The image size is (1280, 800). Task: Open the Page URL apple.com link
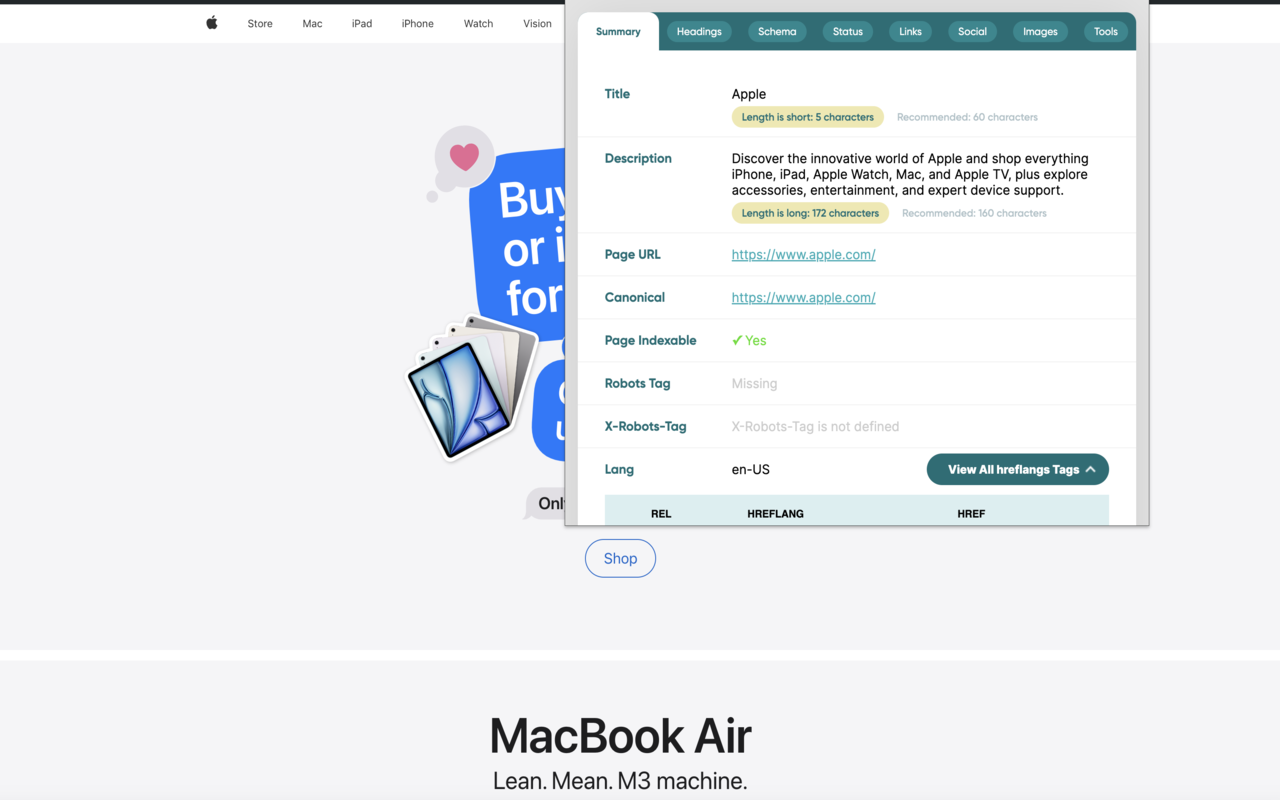click(x=803, y=255)
